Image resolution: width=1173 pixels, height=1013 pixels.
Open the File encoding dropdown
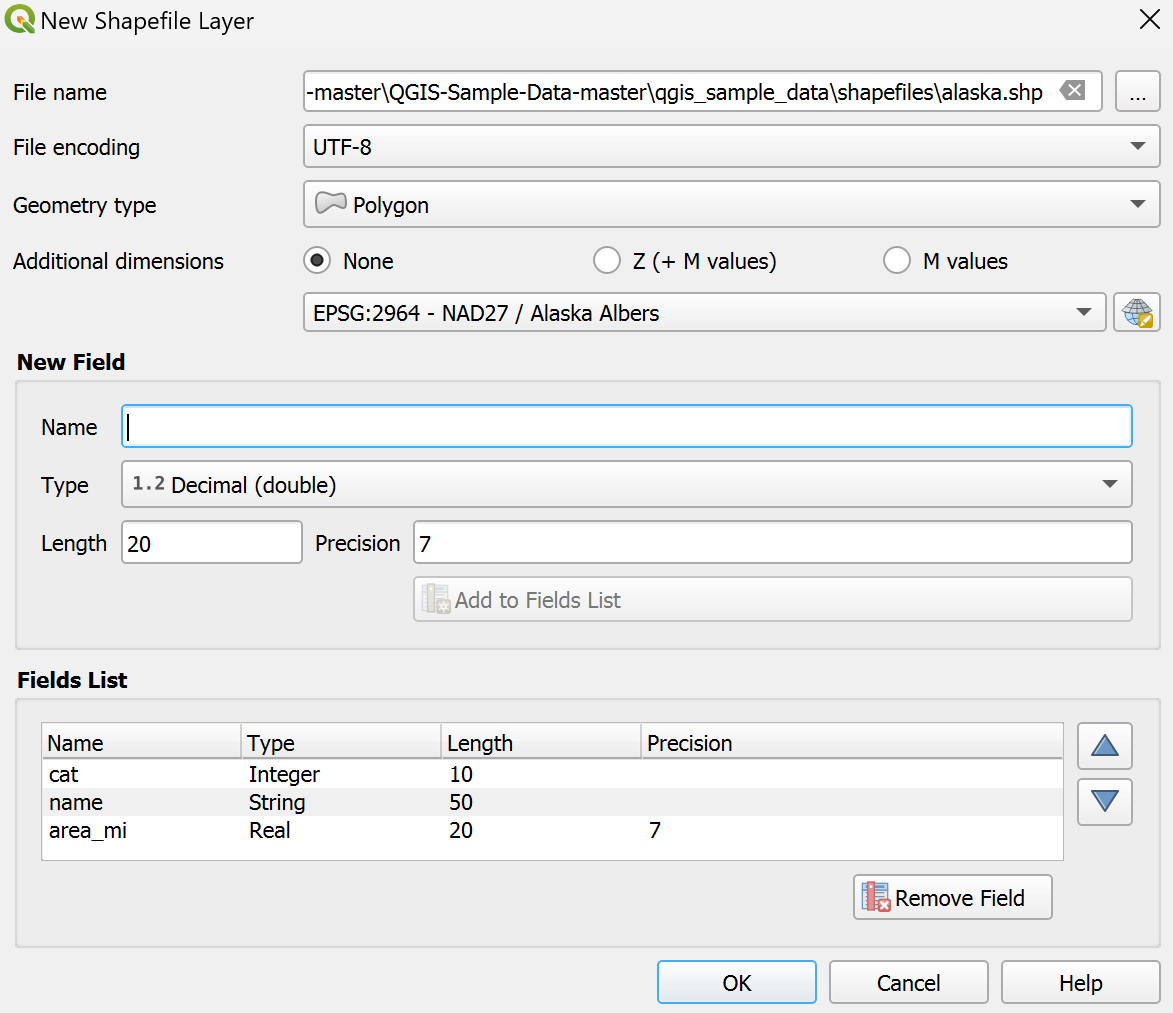pos(730,147)
